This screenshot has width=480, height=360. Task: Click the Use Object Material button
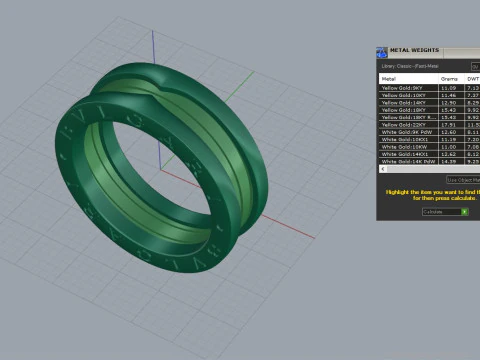coord(463,180)
